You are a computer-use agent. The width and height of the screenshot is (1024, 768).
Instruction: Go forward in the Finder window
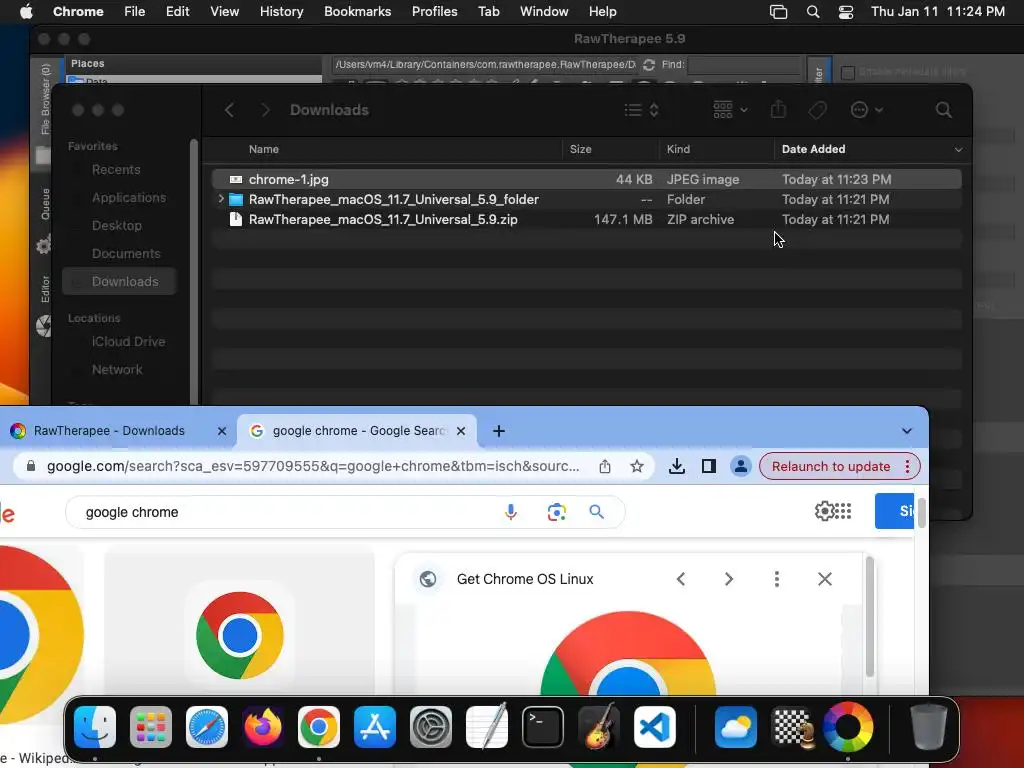click(265, 110)
